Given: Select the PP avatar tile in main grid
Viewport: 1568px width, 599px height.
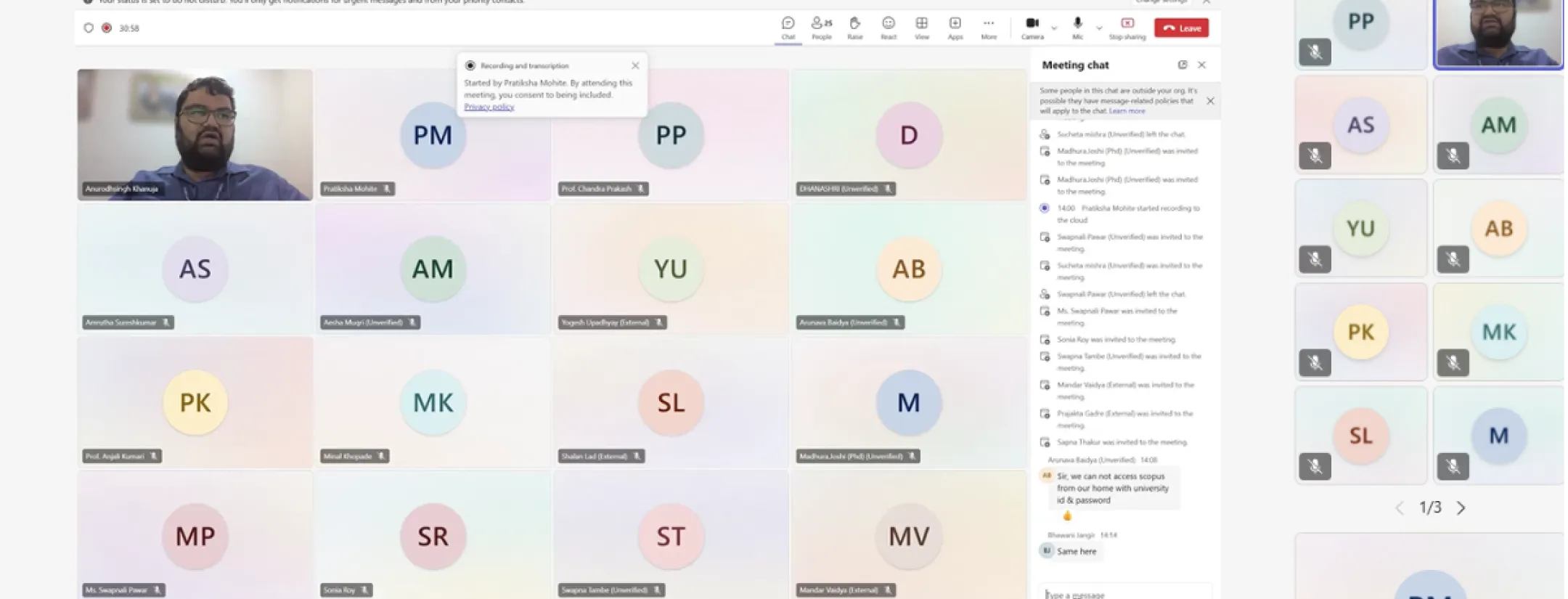Looking at the screenshot, I should (671, 135).
